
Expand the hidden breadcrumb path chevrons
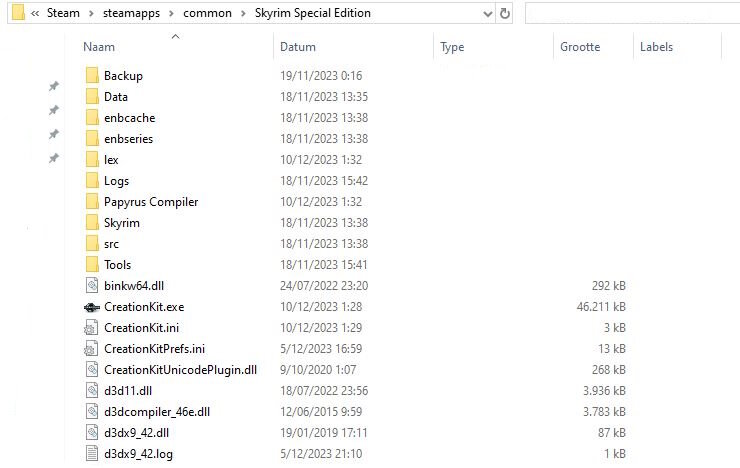pyautogui.click(x=35, y=13)
